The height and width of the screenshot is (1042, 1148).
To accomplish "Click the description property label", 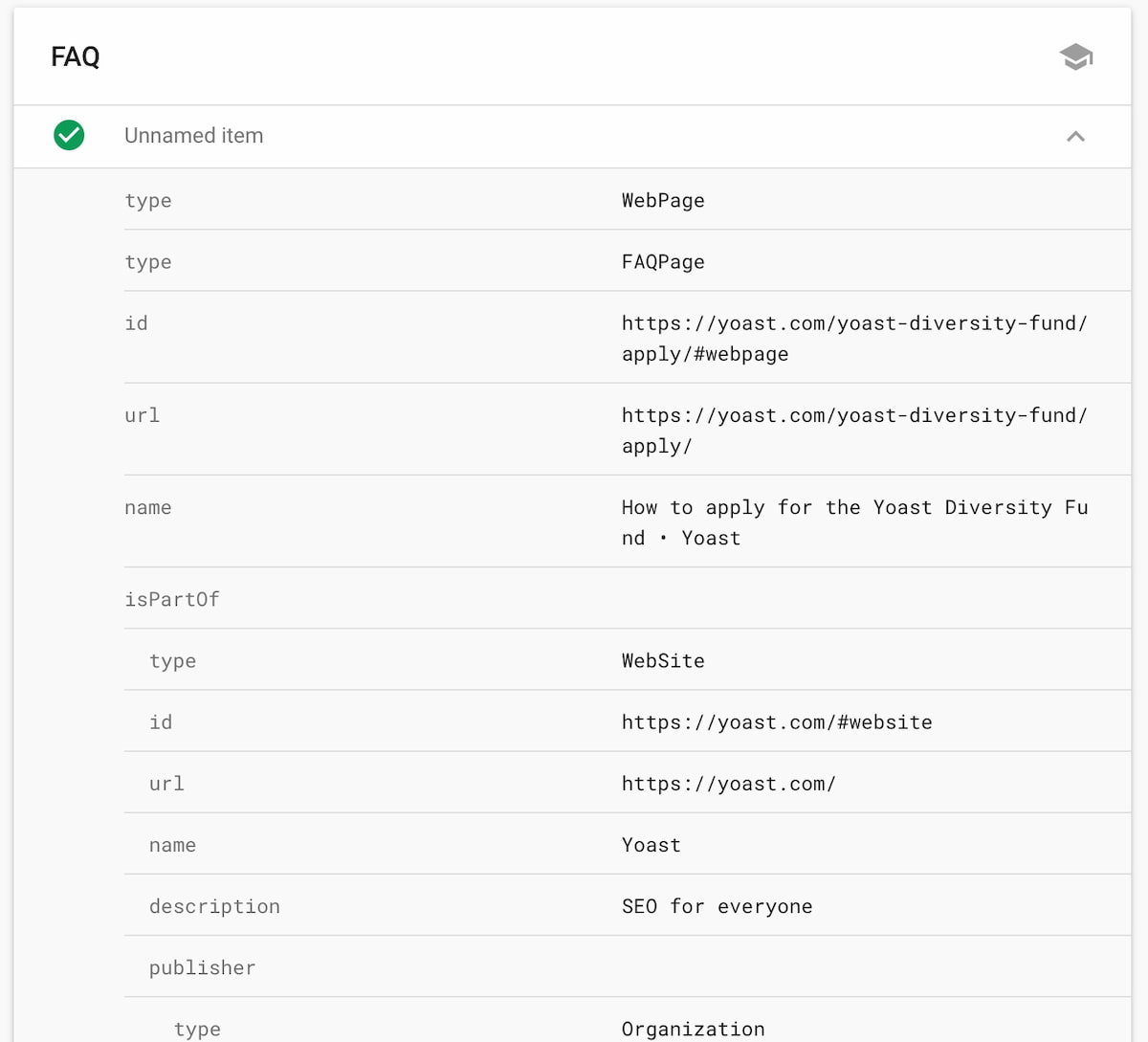I will [214, 906].
